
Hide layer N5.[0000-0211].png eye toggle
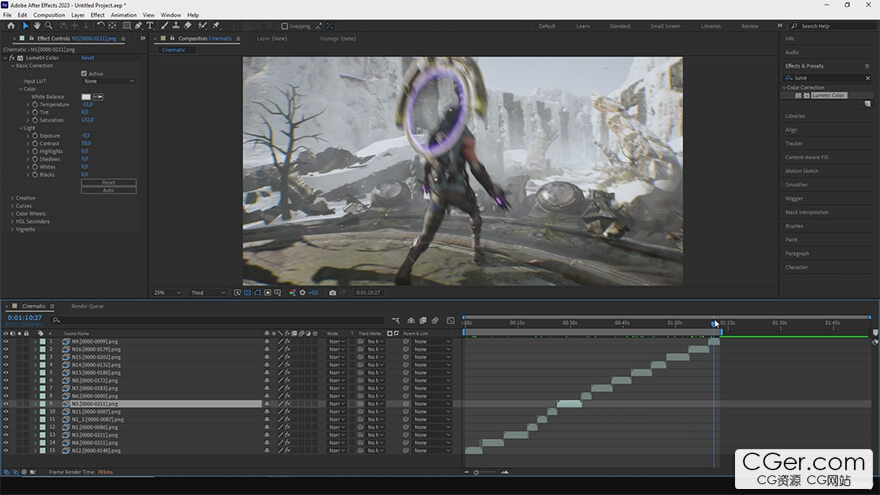click(6, 404)
